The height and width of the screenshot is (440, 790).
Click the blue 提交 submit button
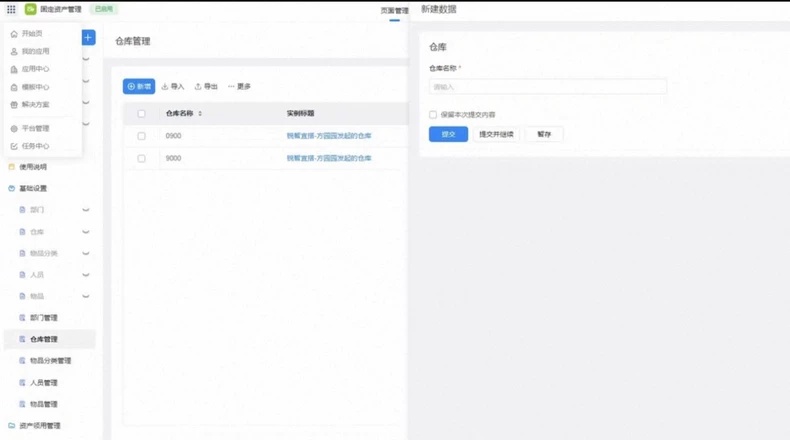coord(448,134)
